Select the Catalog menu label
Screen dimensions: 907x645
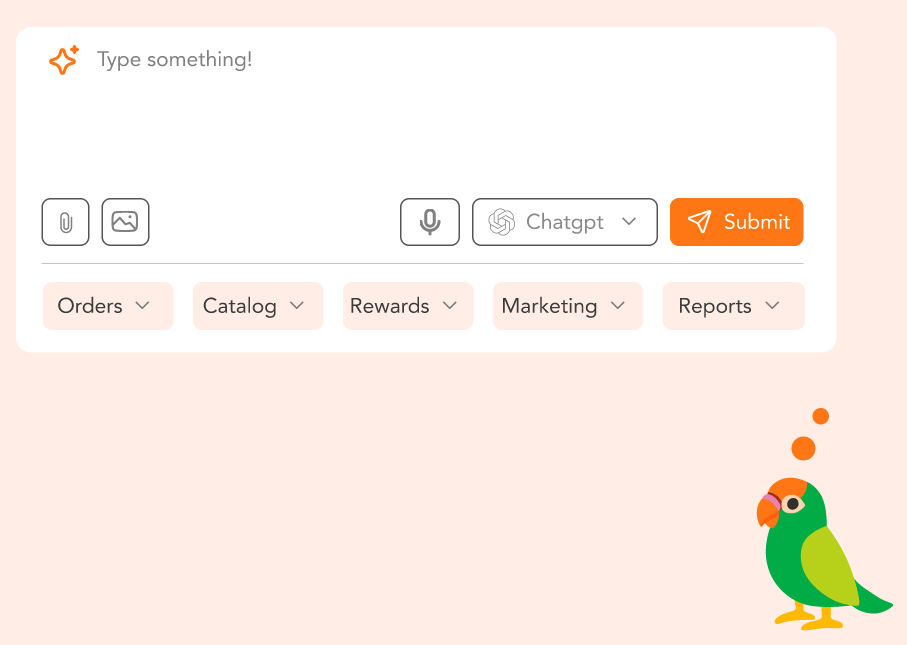click(240, 306)
